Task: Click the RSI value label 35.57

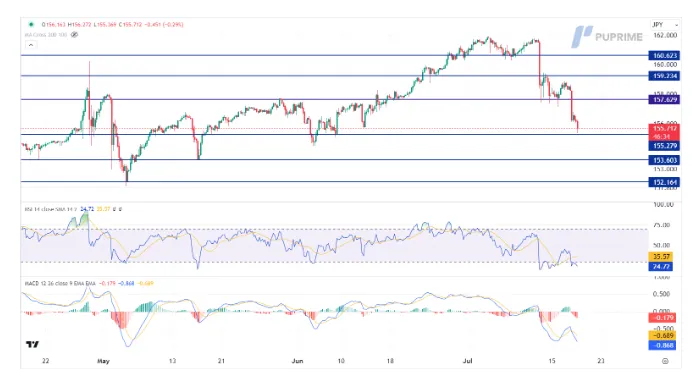Action: coord(661,256)
